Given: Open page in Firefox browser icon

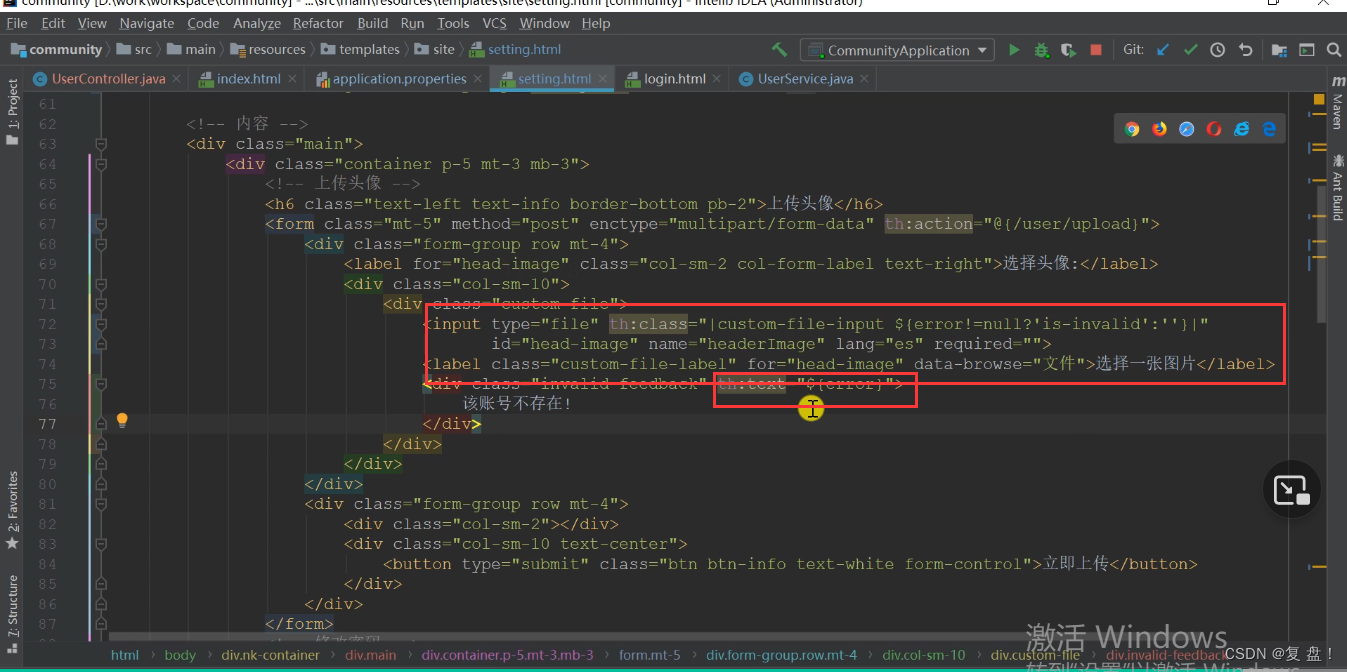Looking at the screenshot, I should (x=1159, y=128).
